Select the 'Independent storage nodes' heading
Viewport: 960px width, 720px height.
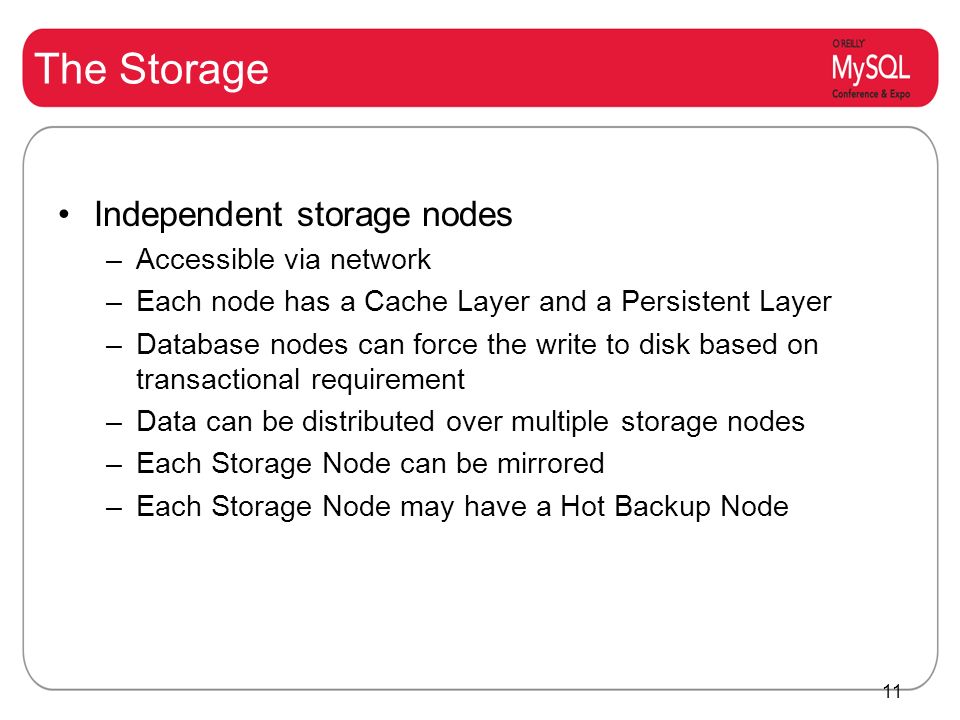(x=303, y=215)
